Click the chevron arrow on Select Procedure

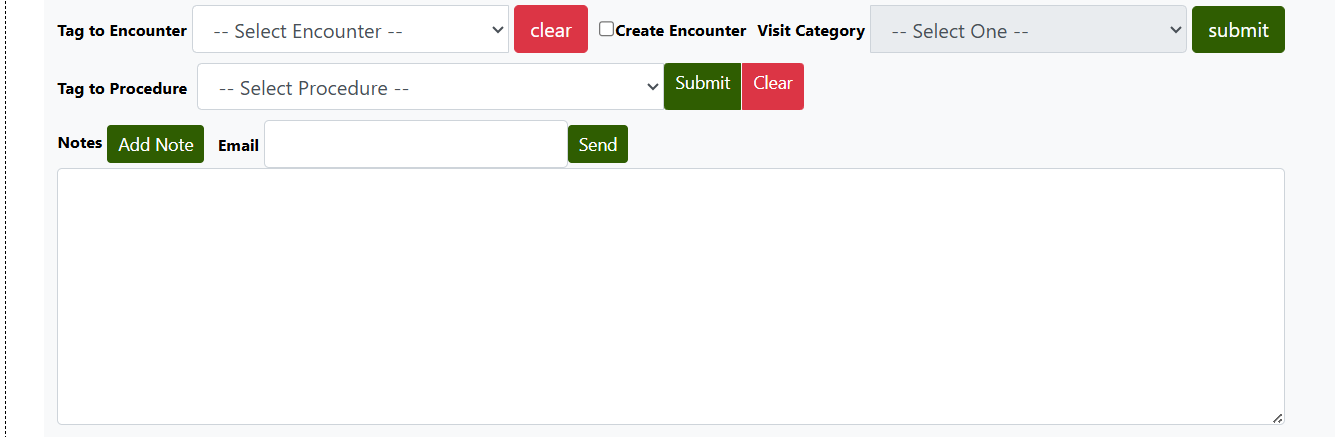(654, 88)
